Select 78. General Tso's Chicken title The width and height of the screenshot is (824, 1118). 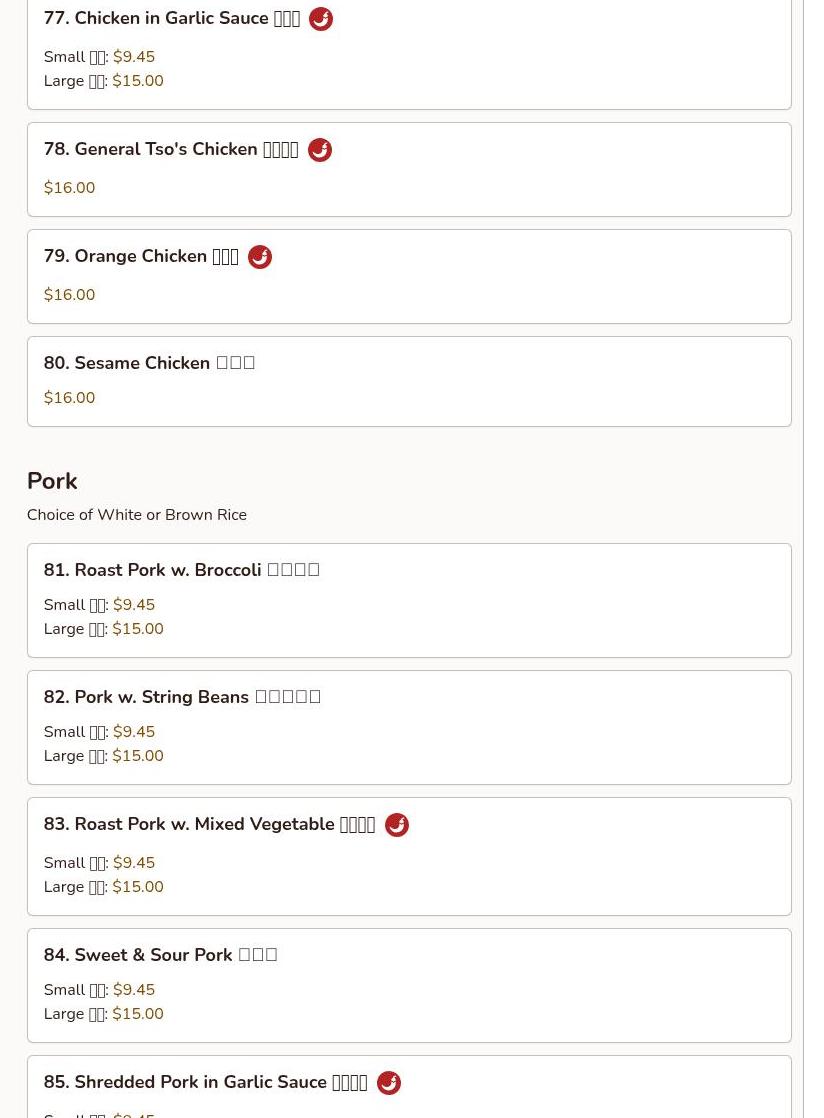click(170, 150)
